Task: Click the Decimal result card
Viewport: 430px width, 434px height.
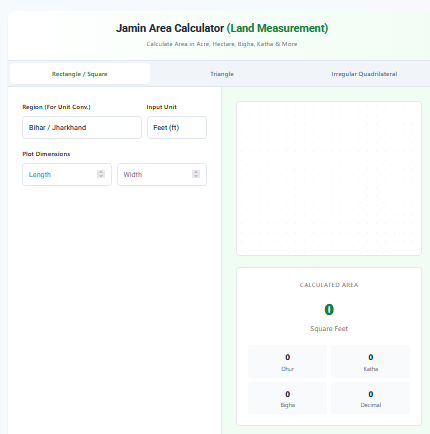Action: [371, 398]
